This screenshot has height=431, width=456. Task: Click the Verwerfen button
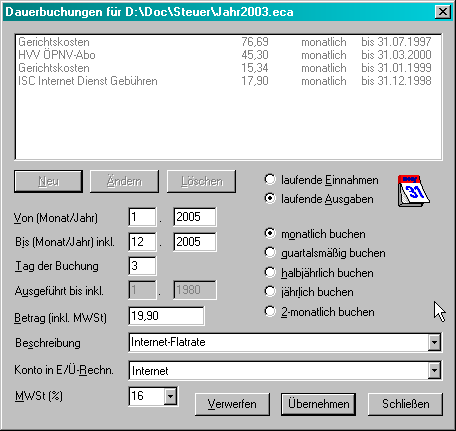(x=232, y=404)
